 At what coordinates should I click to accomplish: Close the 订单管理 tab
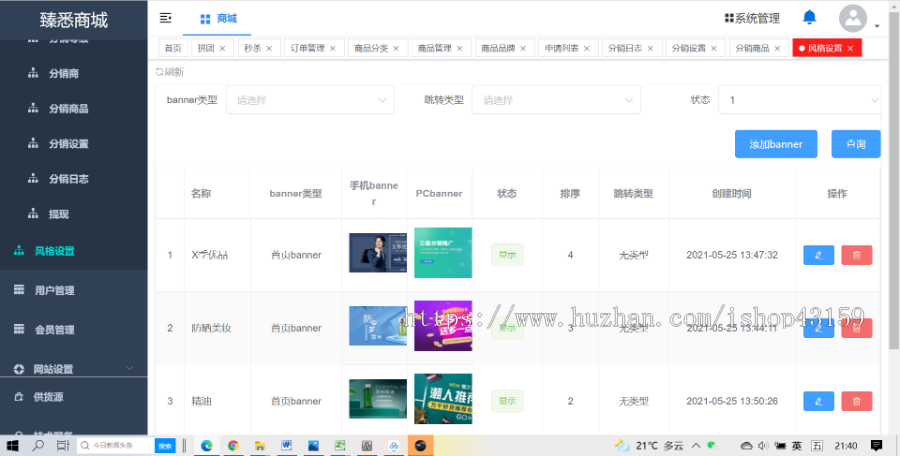pos(333,48)
